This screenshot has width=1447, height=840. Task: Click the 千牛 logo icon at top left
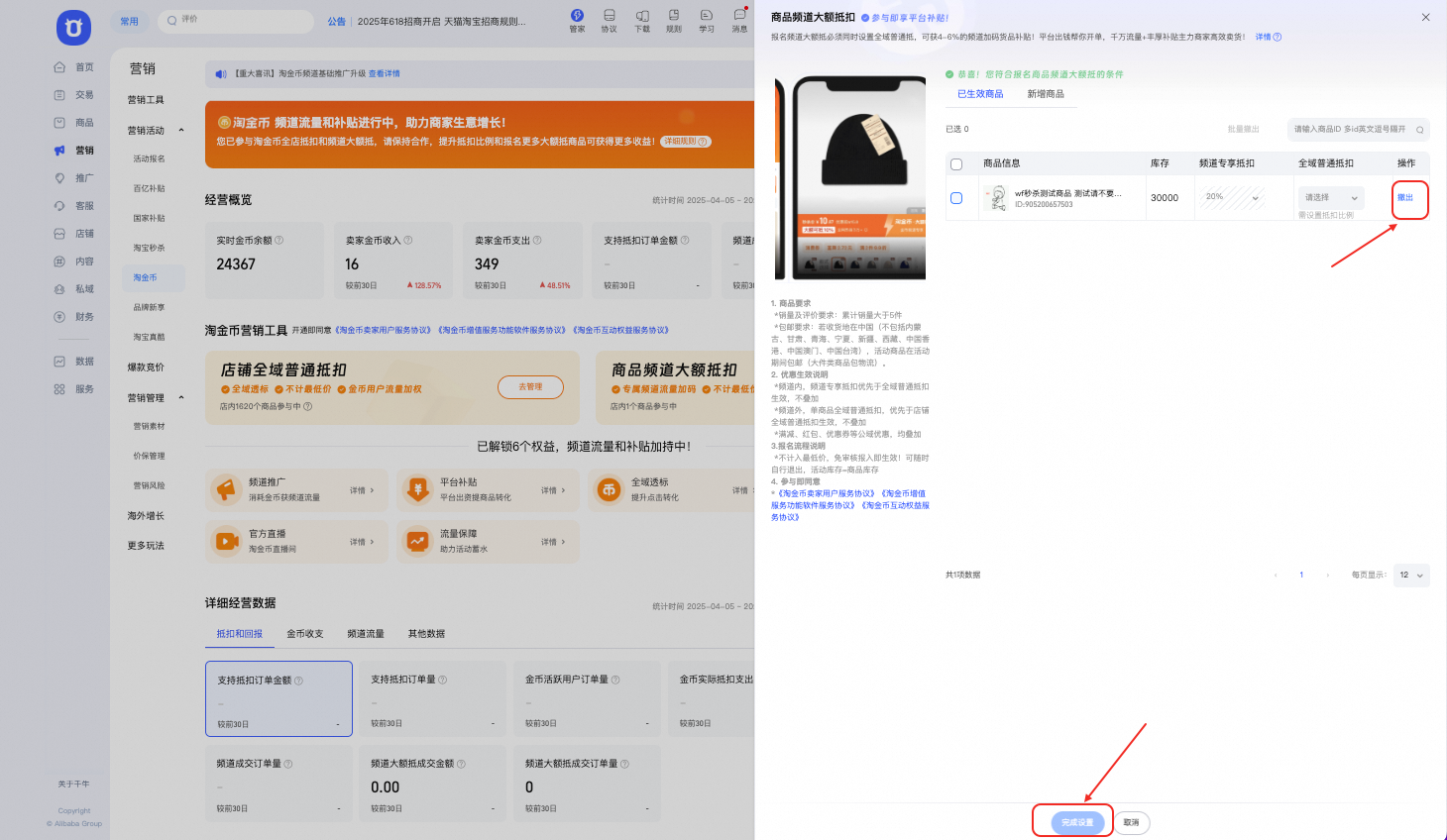73,28
